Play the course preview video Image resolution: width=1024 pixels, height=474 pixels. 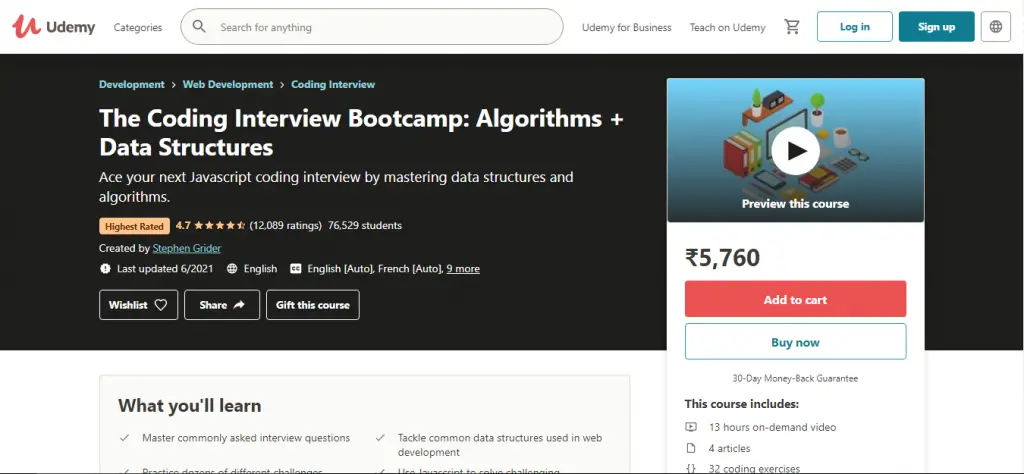(795, 151)
